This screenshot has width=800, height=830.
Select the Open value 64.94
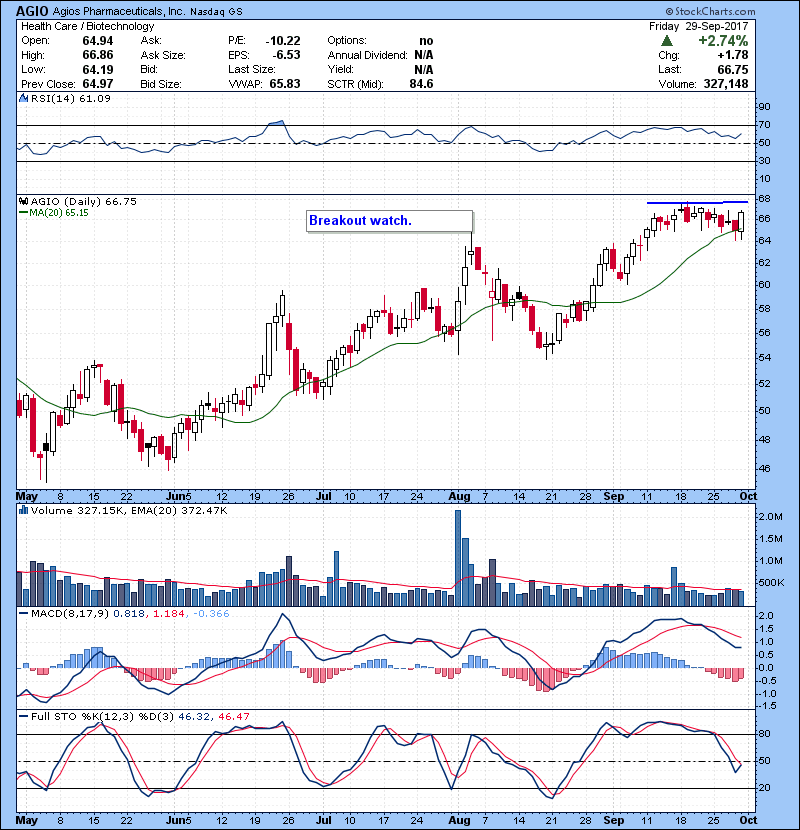[x=97, y=41]
